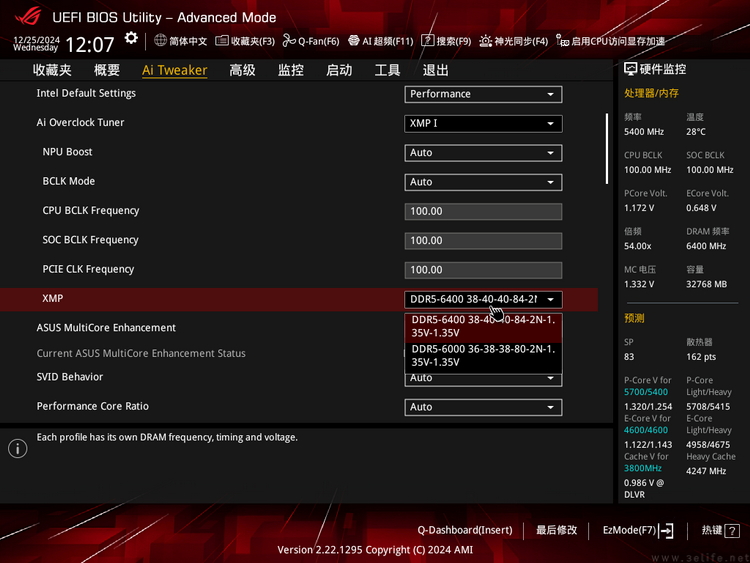Image resolution: width=750 pixels, height=563 pixels.
Task: Click the 12:07 clock display
Action: (x=89, y=45)
